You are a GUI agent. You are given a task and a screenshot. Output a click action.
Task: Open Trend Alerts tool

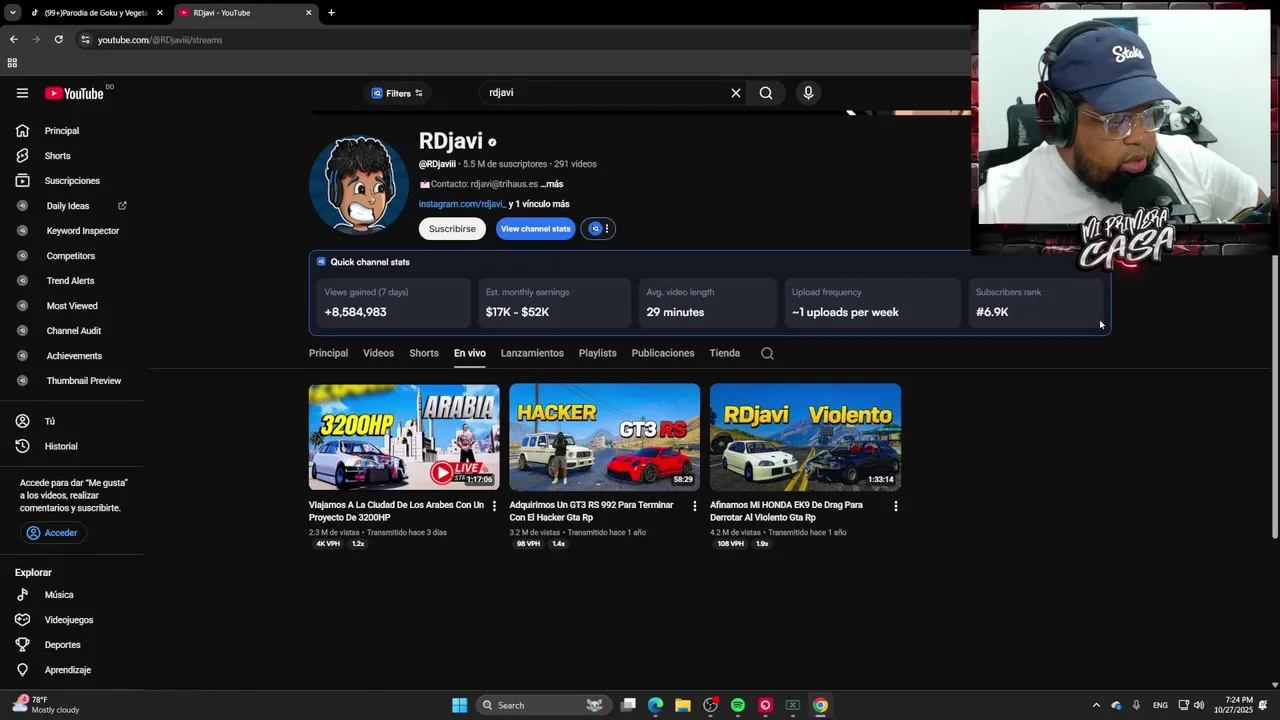click(x=72, y=281)
